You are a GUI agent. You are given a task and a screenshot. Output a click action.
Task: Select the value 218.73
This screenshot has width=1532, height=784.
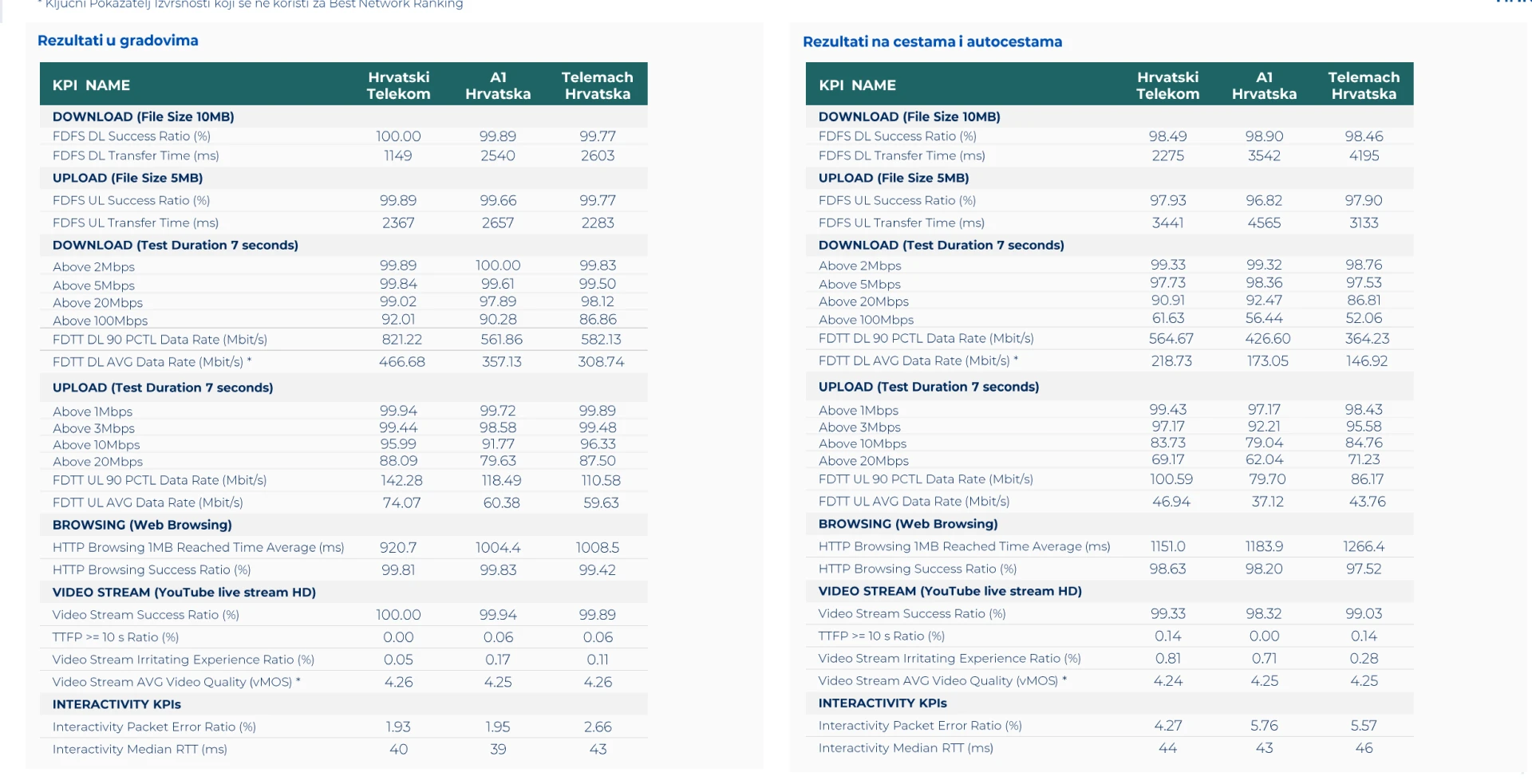[1171, 360]
